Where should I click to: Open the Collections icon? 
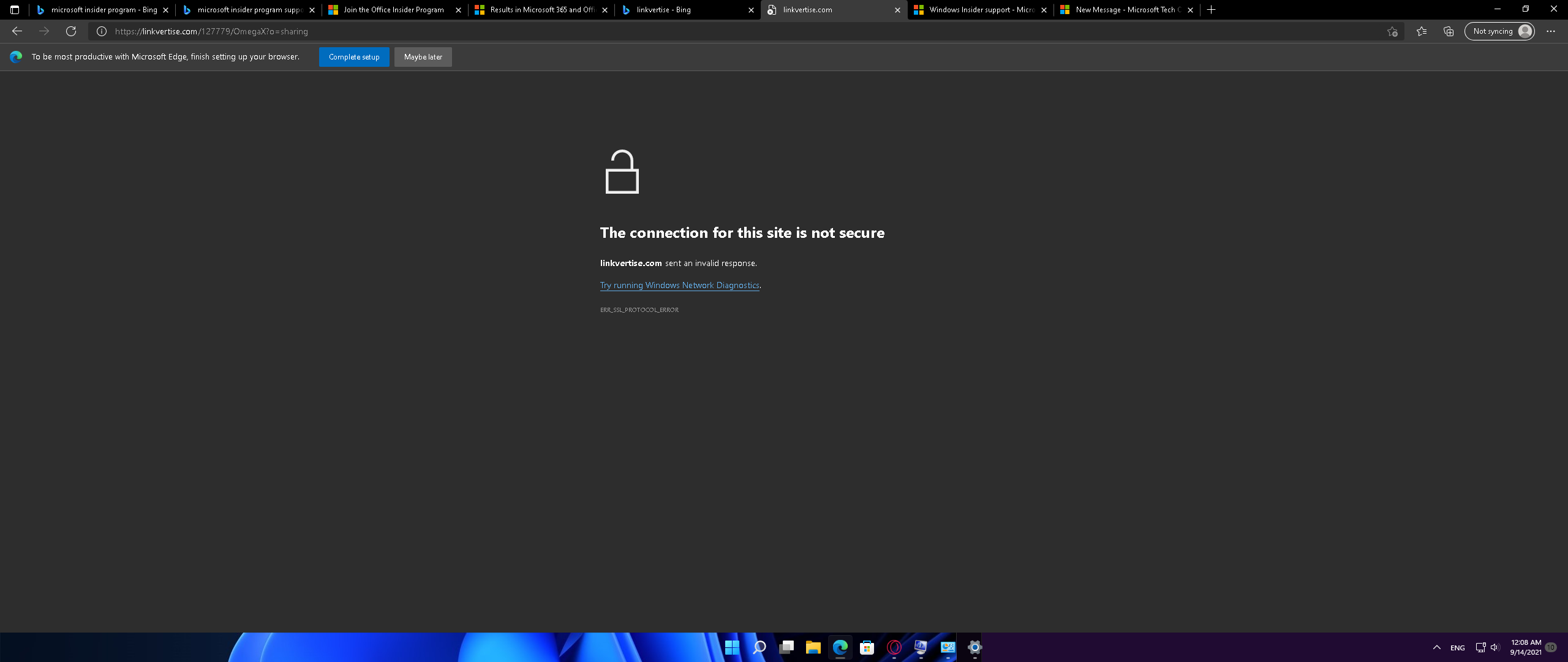coord(1449,31)
